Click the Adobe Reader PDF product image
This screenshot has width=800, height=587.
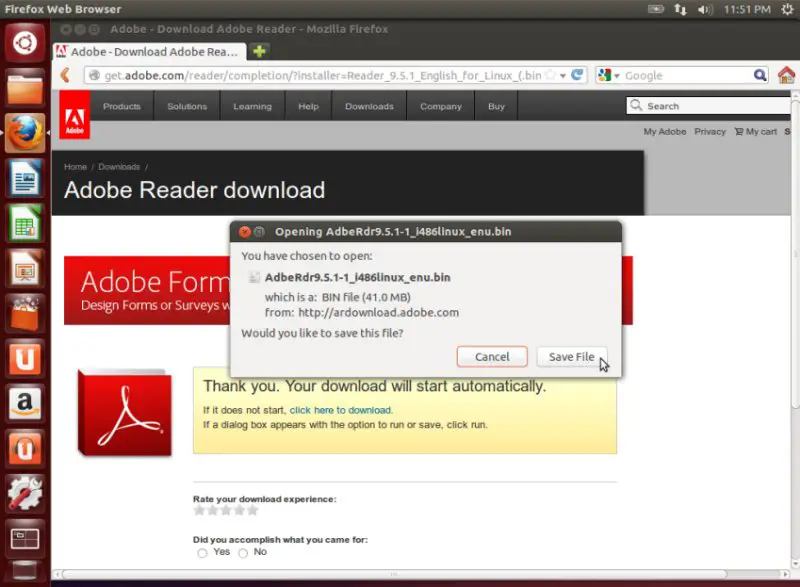(x=124, y=412)
